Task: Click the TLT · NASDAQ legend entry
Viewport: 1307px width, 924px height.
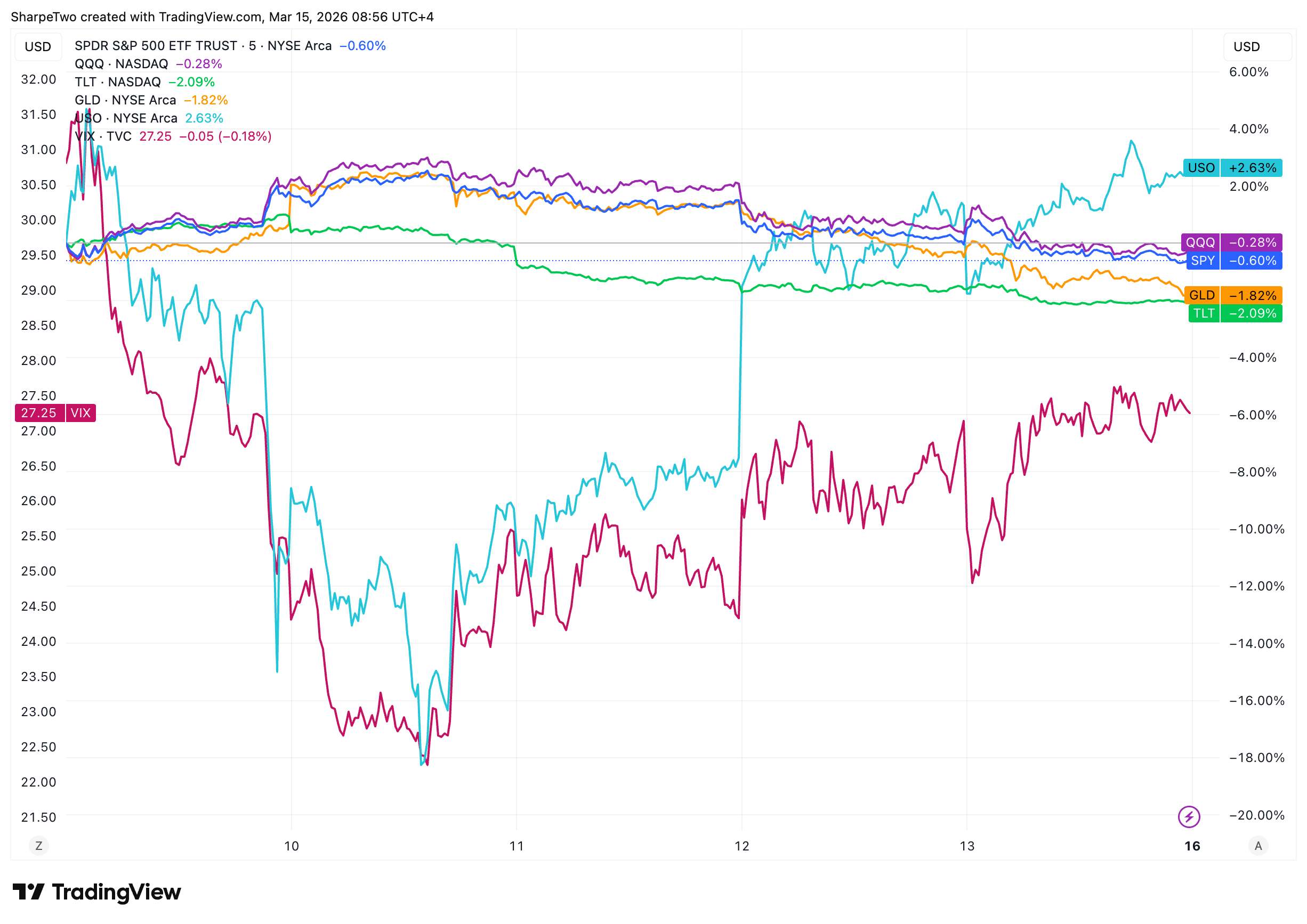Action: (118, 82)
